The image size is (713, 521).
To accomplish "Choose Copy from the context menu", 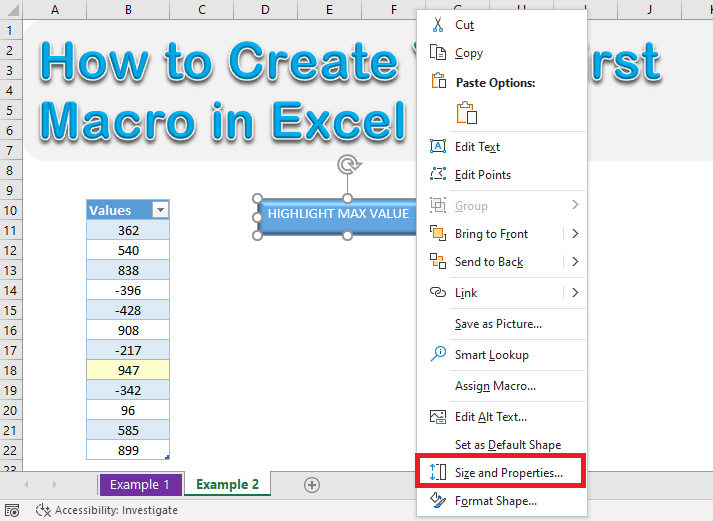I will [502, 53].
